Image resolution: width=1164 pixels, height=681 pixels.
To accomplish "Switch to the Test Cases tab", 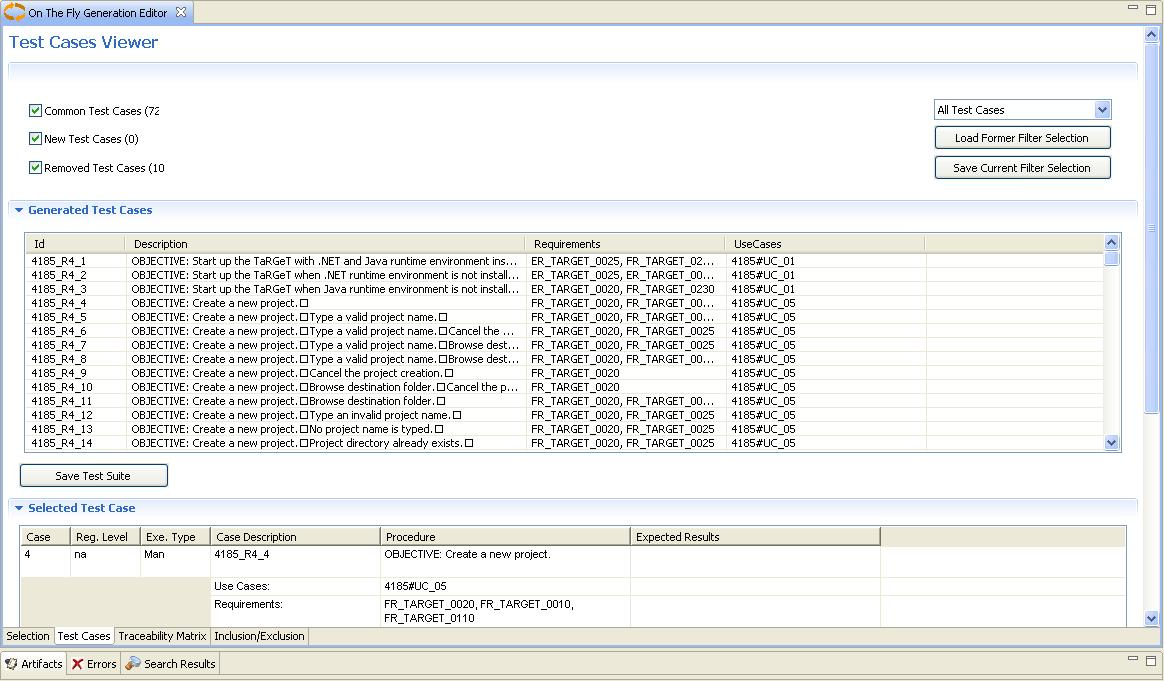I will (x=84, y=636).
